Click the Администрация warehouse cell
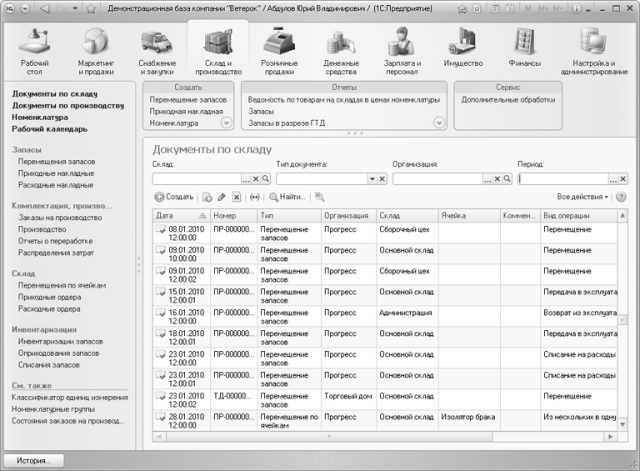 (x=407, y=317)
